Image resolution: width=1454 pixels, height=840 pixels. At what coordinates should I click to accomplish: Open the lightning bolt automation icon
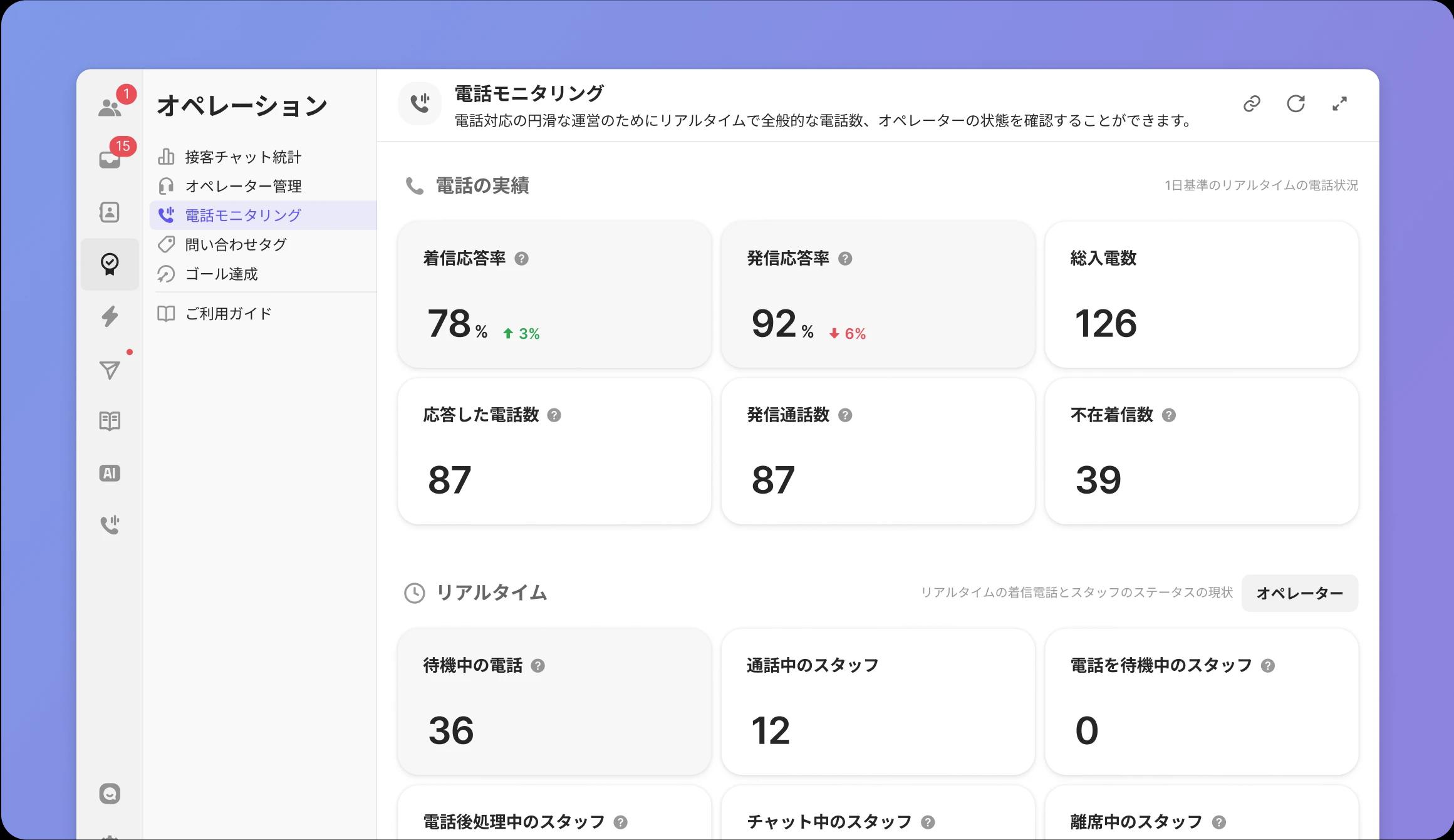(110, 316)
